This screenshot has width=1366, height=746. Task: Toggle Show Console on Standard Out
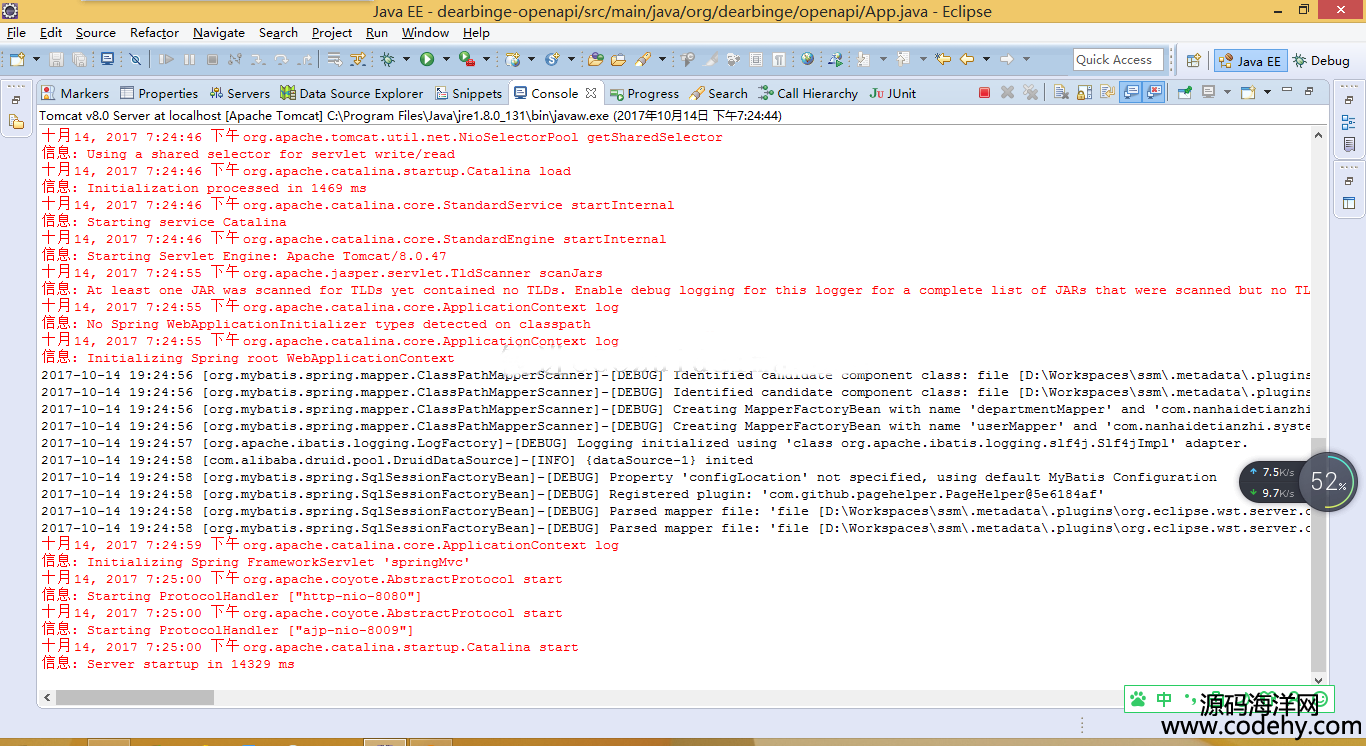click(1129, 93)
